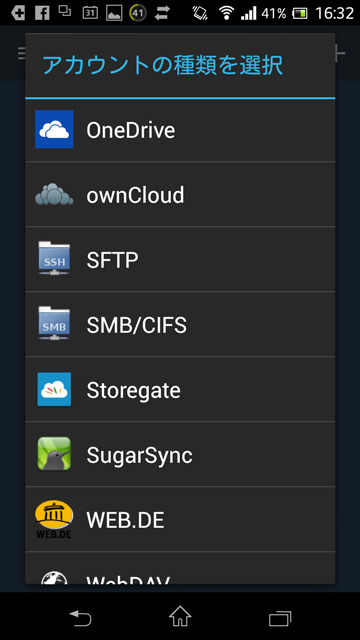The width and height of the screenshot is (360, 640).
Task: Tap the ownCloud grey cloud icon
Action: pyautogui.click(x=54, y=194)
